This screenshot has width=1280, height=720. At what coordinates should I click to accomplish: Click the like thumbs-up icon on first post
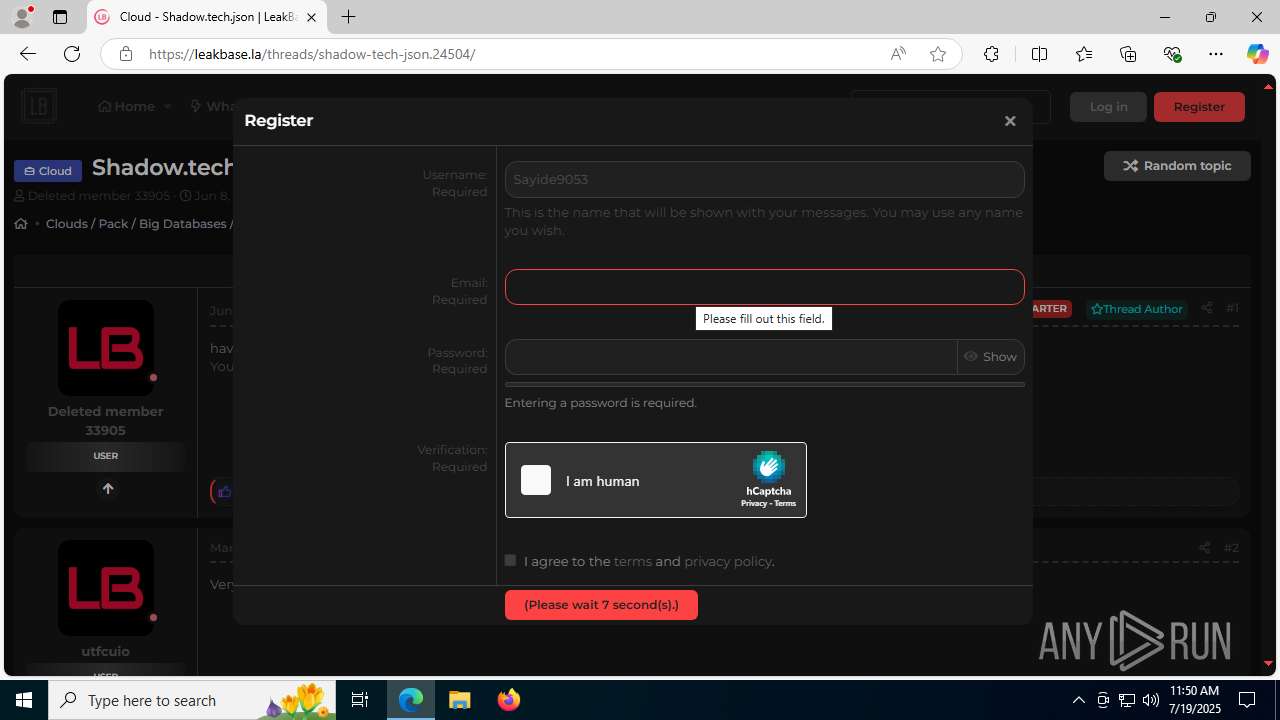coord(224,491)
